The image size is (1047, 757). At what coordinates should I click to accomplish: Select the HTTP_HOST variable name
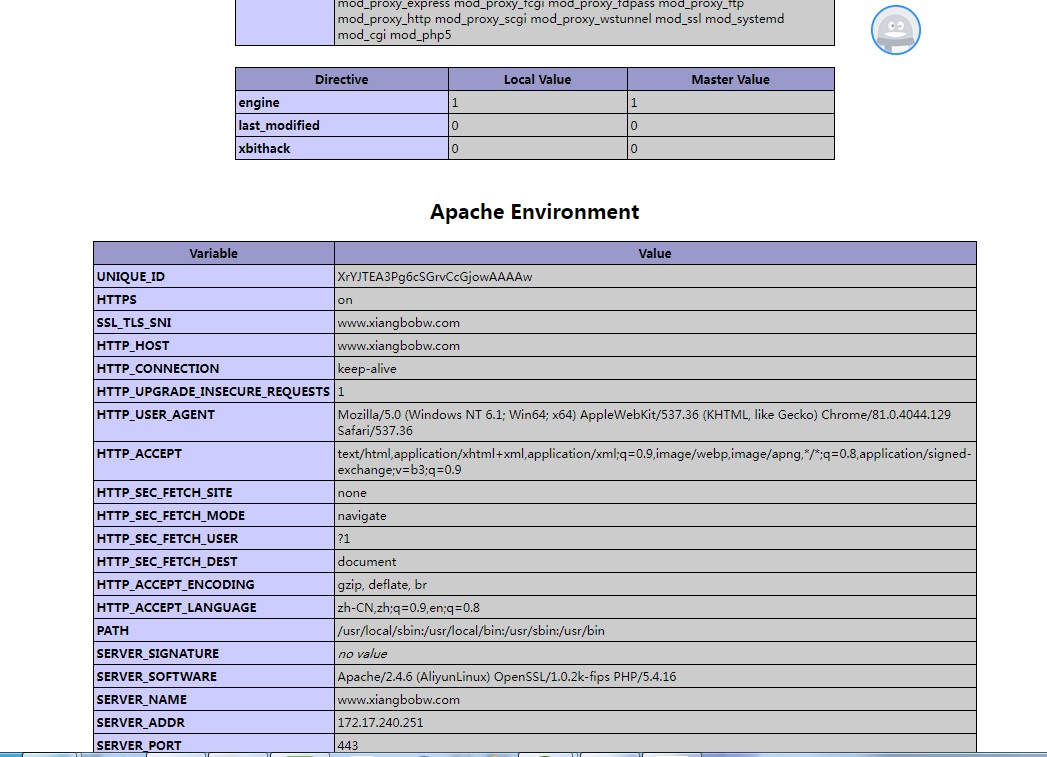point(133,346)
